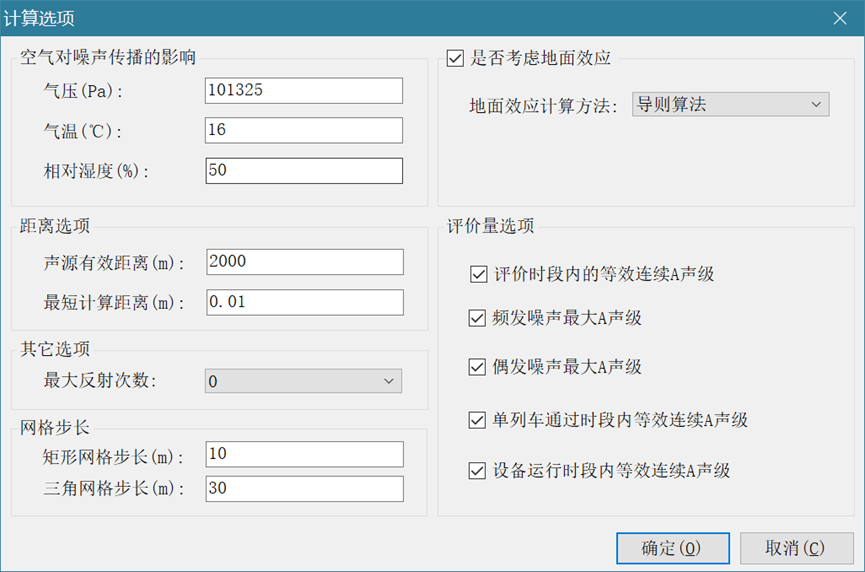Image resolution: width=865 pixels, height=572 pixels.
Task: Expand 最大反射次数 dropdown list
Action: tap(302, 381)
